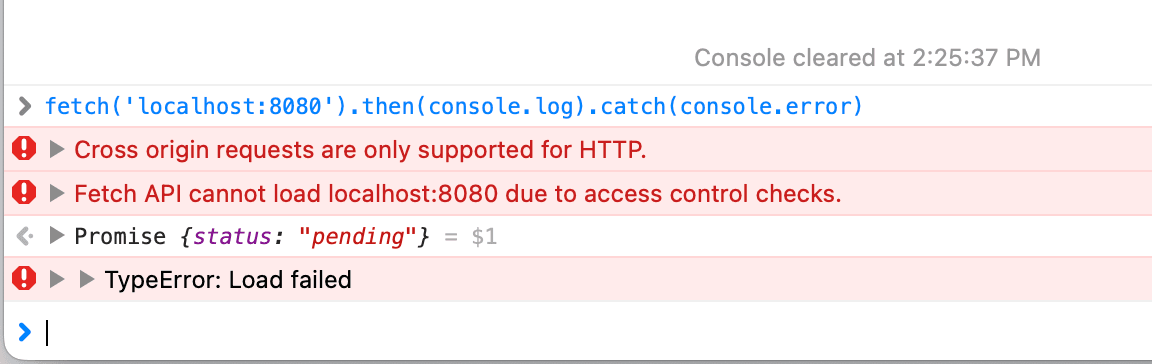The height and width of the screenshot is (364, 1152).
Task: Expand the second triangle before TypeError text
Action: [x=87, y=279]
